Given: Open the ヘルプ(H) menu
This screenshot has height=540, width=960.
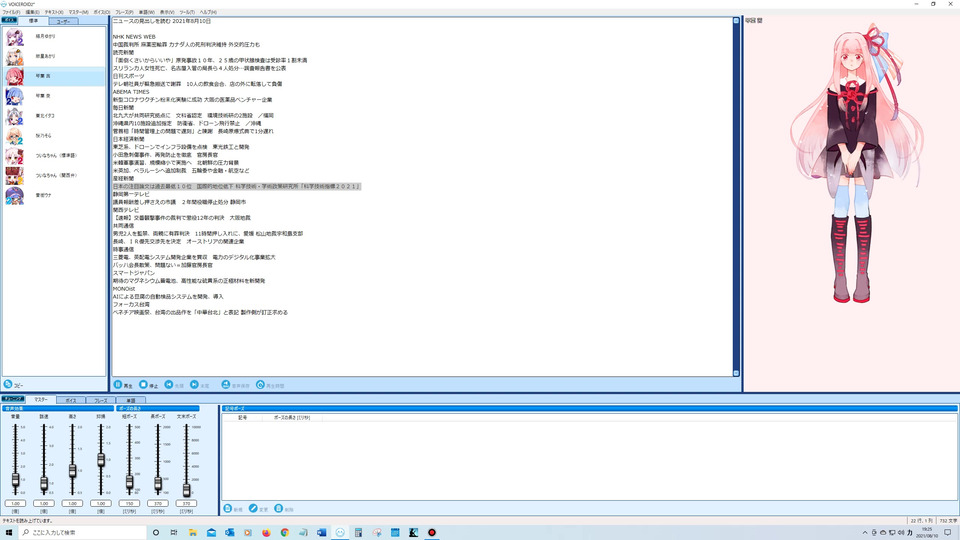Looking at the screenshot, I should click(x=208, y=12).
